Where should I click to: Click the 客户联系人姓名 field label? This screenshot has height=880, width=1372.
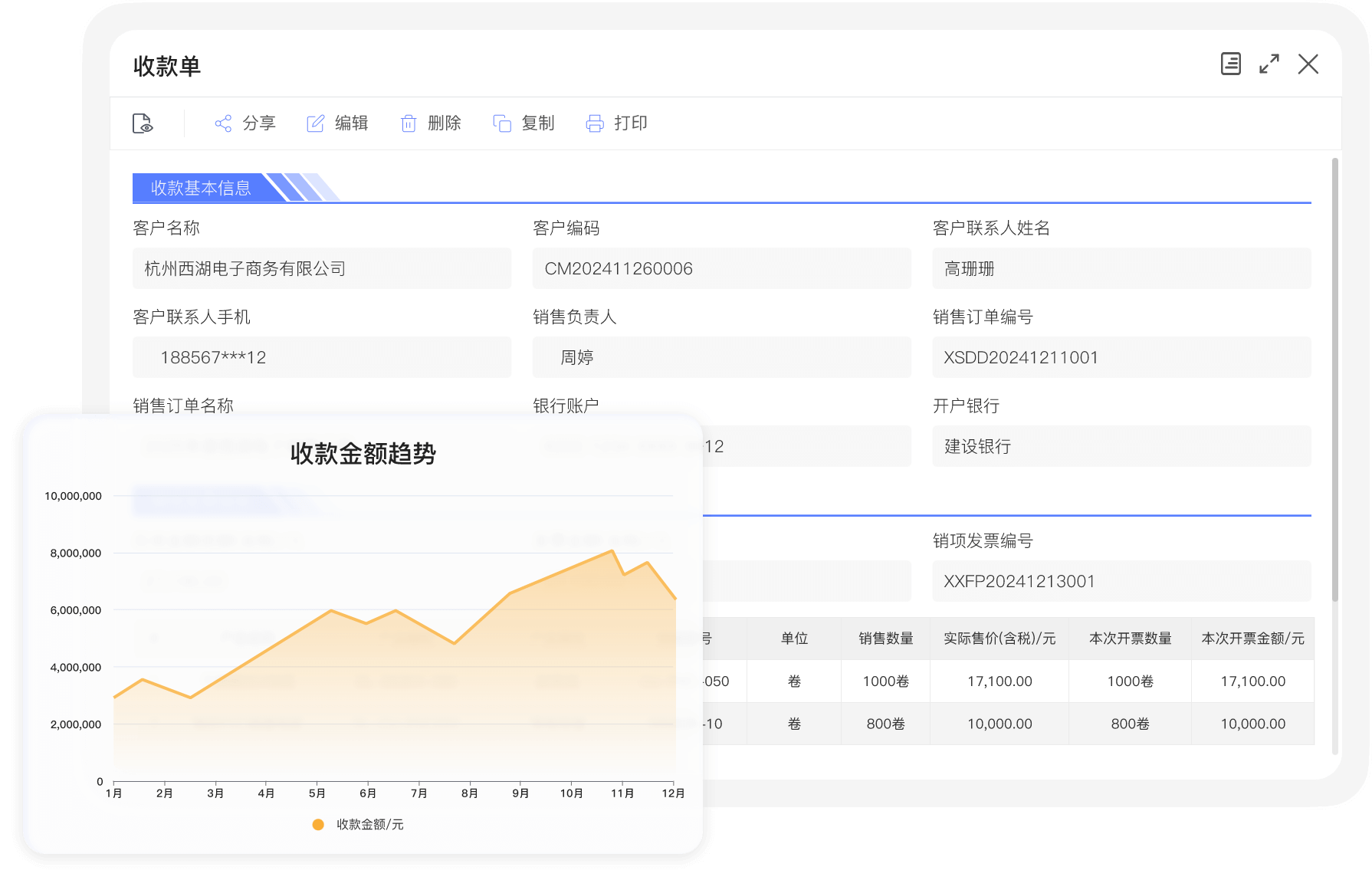(x=991, y=228)
